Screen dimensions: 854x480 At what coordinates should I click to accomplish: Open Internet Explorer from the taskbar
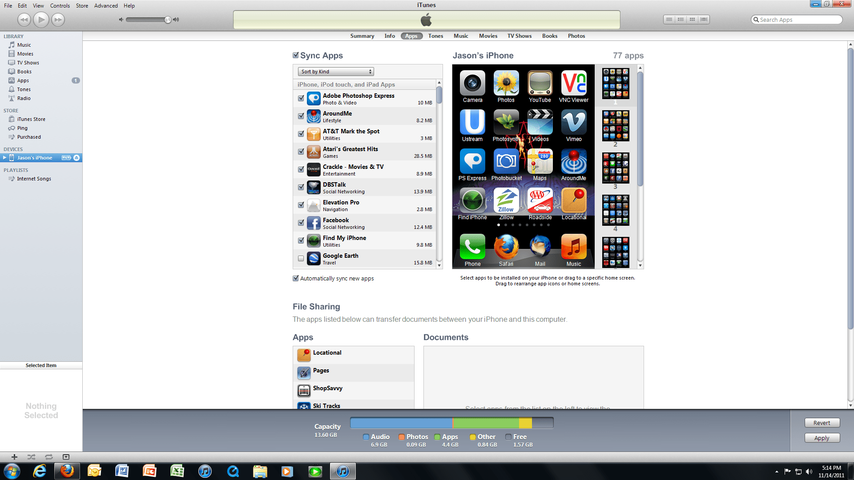click(x=39, y=471)
